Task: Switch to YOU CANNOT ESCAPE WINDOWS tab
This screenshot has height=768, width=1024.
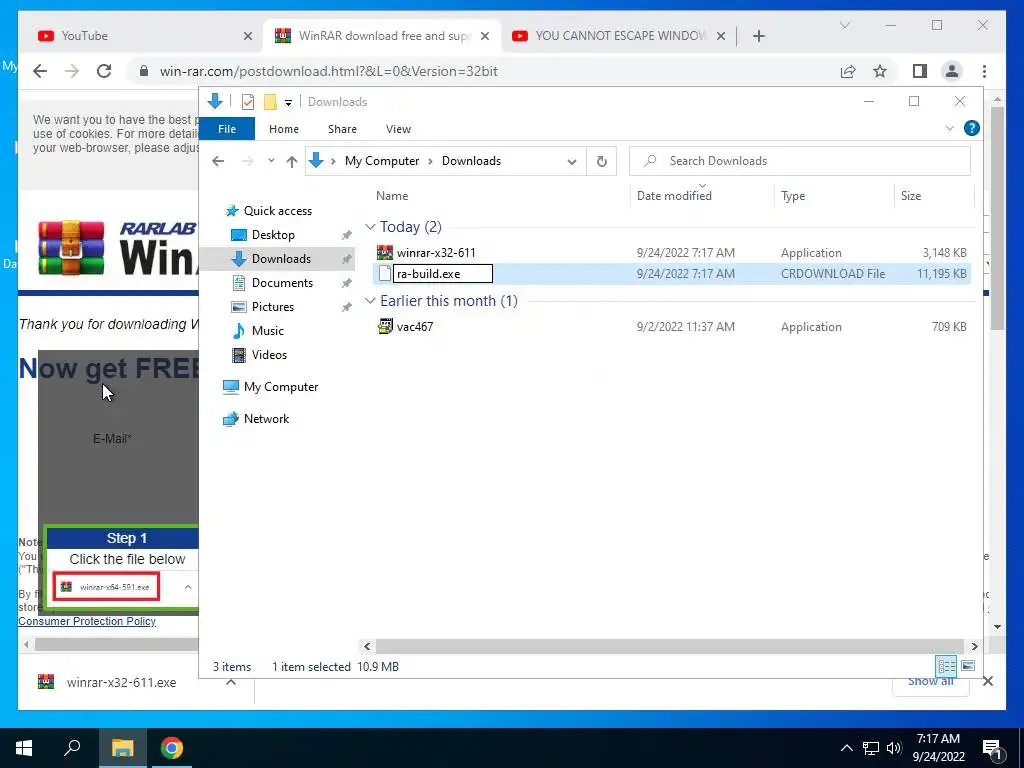Action: pos(618,36)
